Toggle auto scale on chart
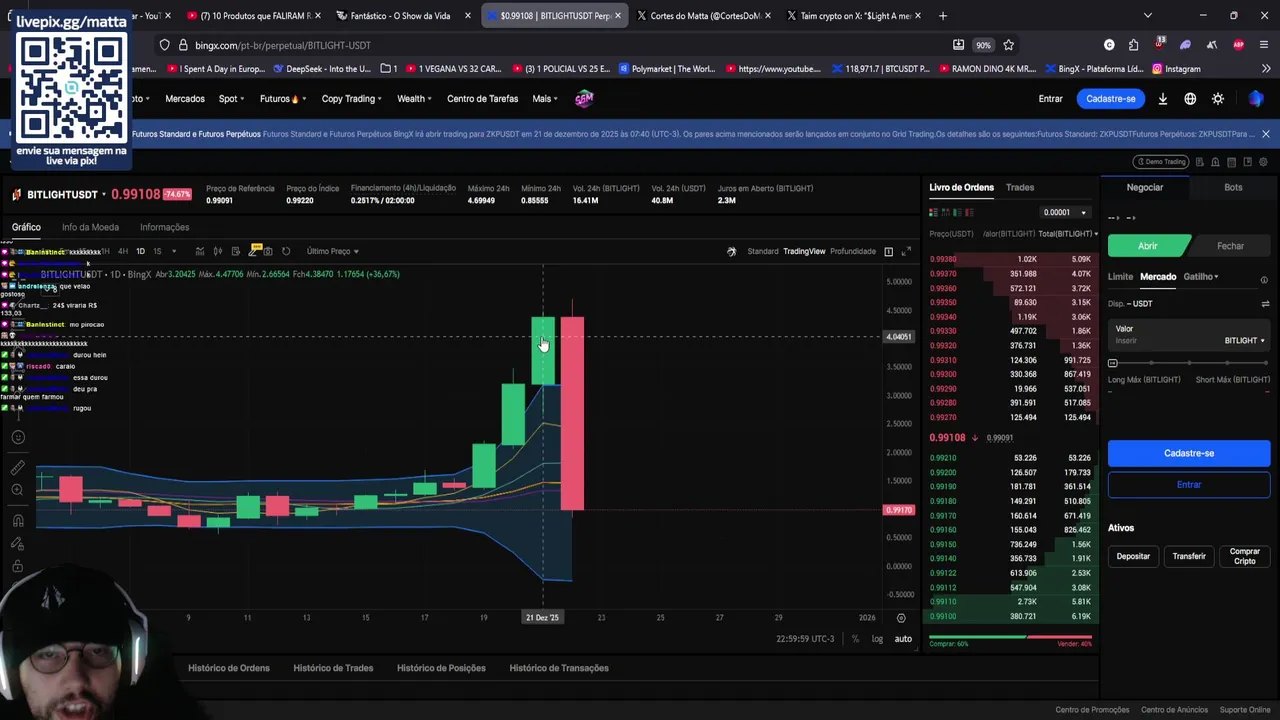Viewport: 1280px width, 720px height. (x=903, y=639)
